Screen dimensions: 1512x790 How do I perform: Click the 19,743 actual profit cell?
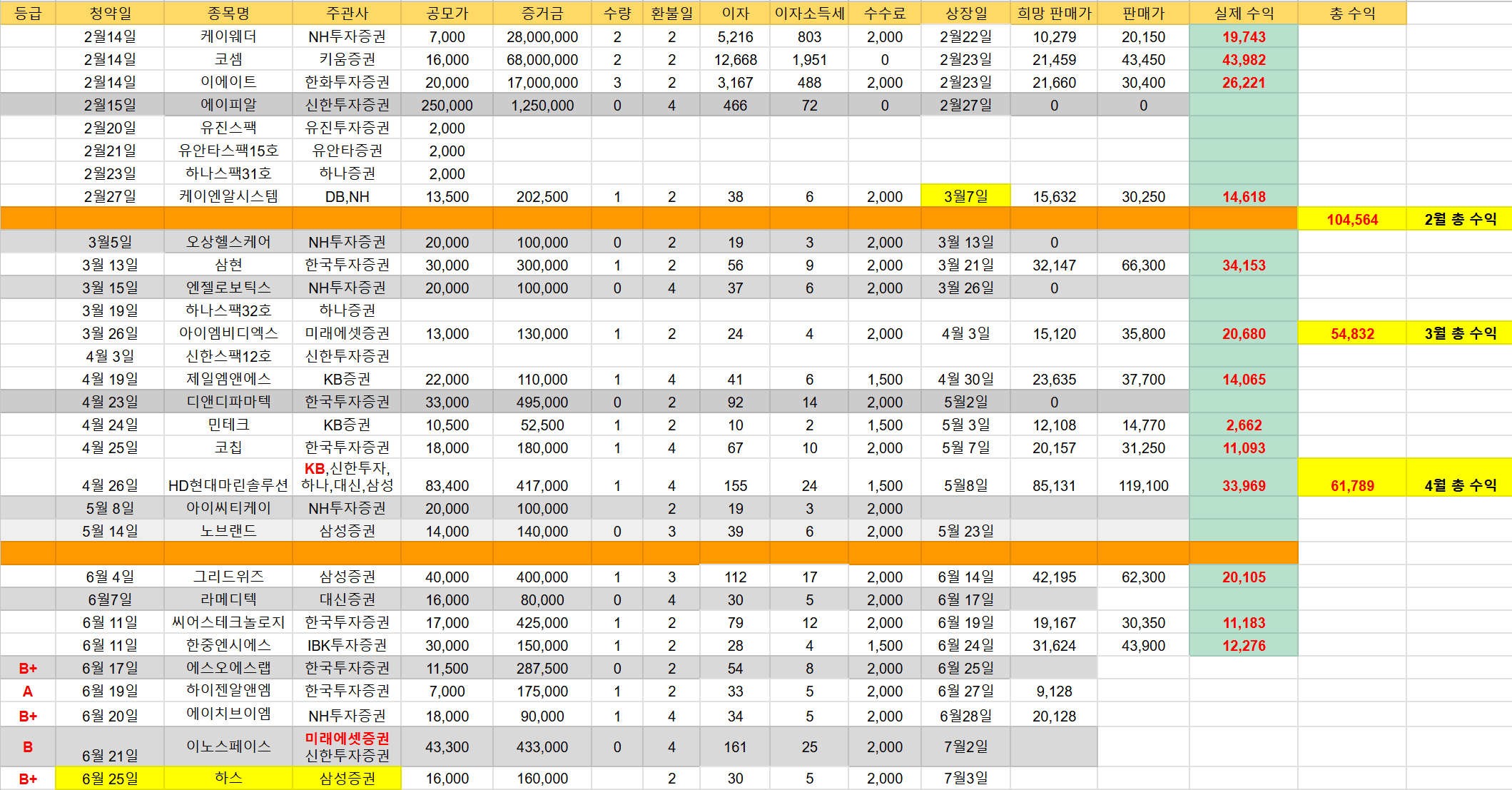coord(1244,36)
